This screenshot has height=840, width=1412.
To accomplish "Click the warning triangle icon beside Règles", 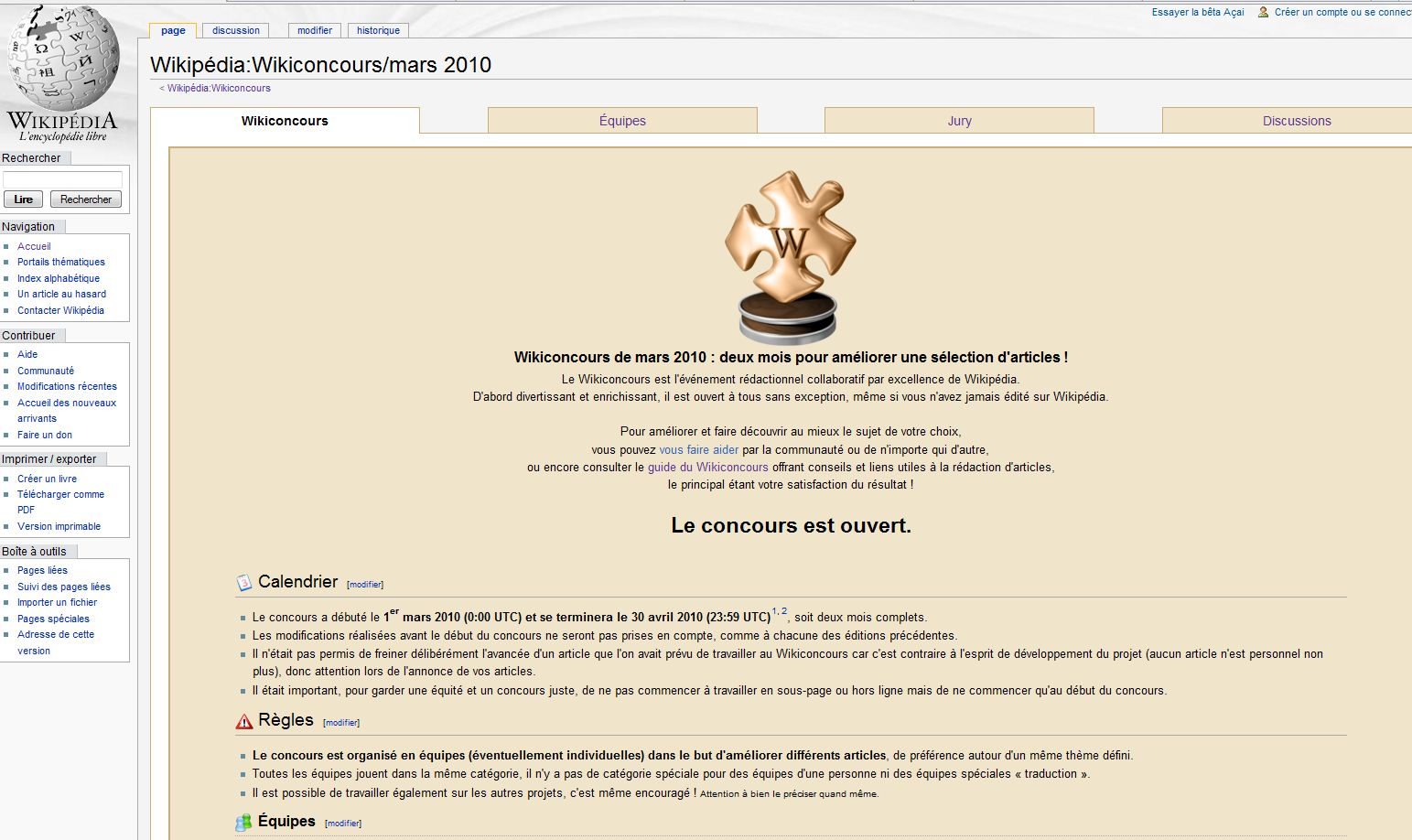I will point(243,722).
